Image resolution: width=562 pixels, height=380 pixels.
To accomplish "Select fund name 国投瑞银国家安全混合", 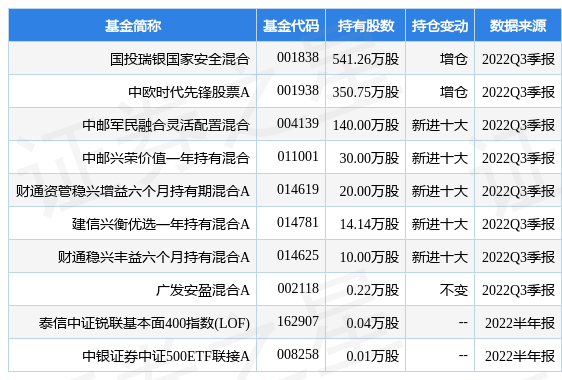I will click(x=180, y=59).
